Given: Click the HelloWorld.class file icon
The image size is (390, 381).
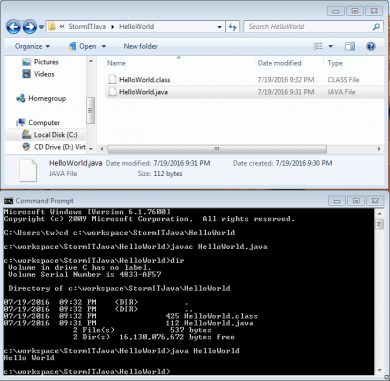Looking at the screenshot, I should 113,79.
